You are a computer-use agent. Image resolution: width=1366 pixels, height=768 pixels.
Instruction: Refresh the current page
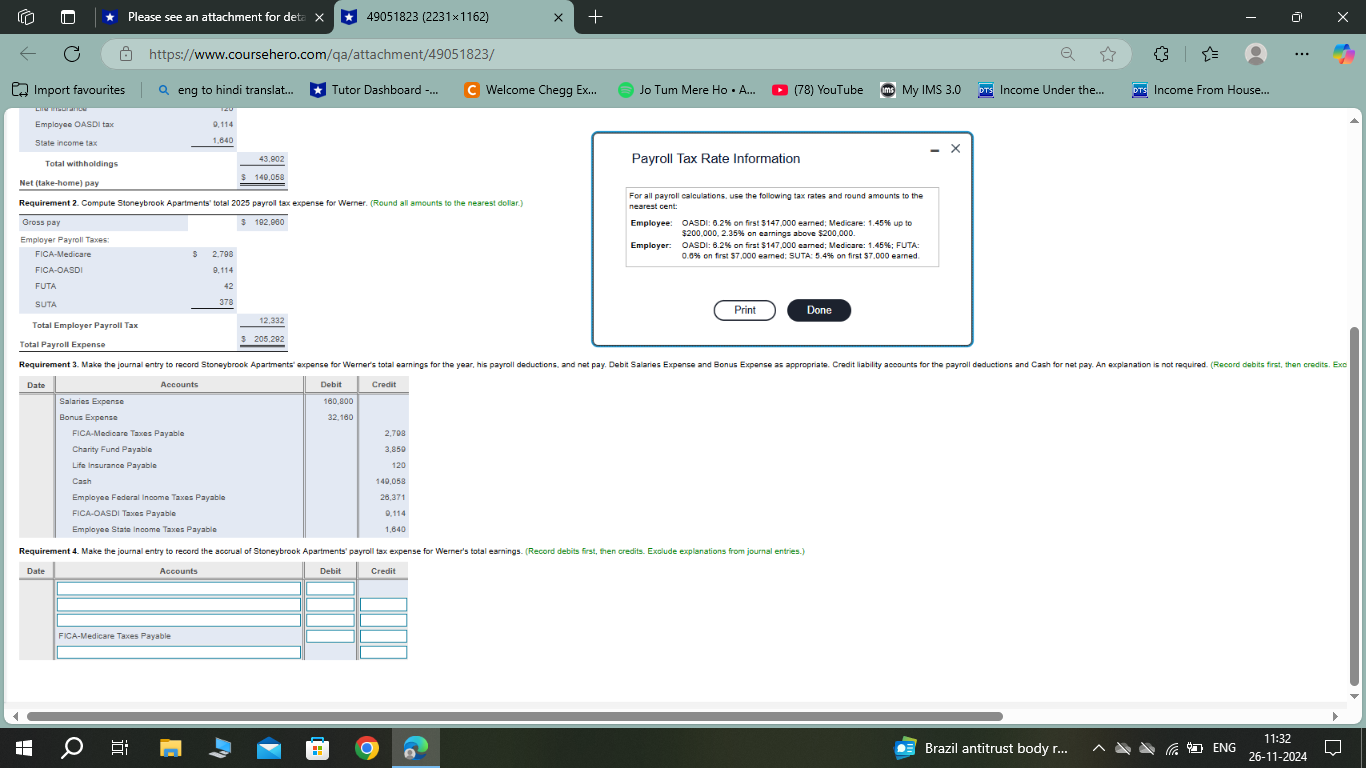pos(72,54)
